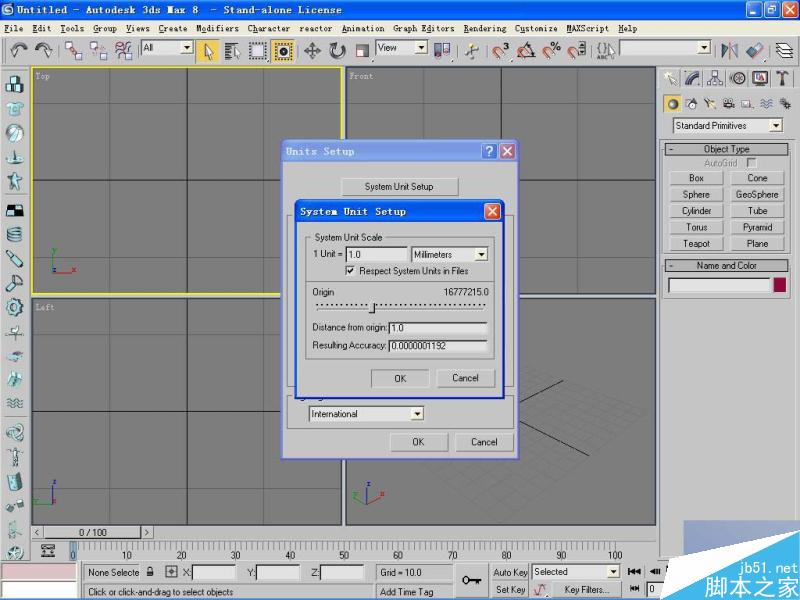Pick the object color swatch

click(780, 285)
